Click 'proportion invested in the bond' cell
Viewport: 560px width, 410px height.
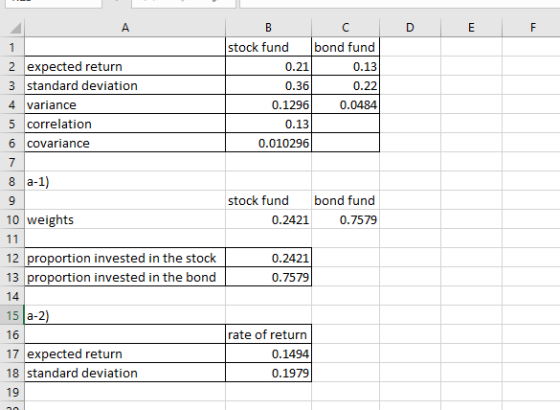pyautogui.click(x=125, y=277)
